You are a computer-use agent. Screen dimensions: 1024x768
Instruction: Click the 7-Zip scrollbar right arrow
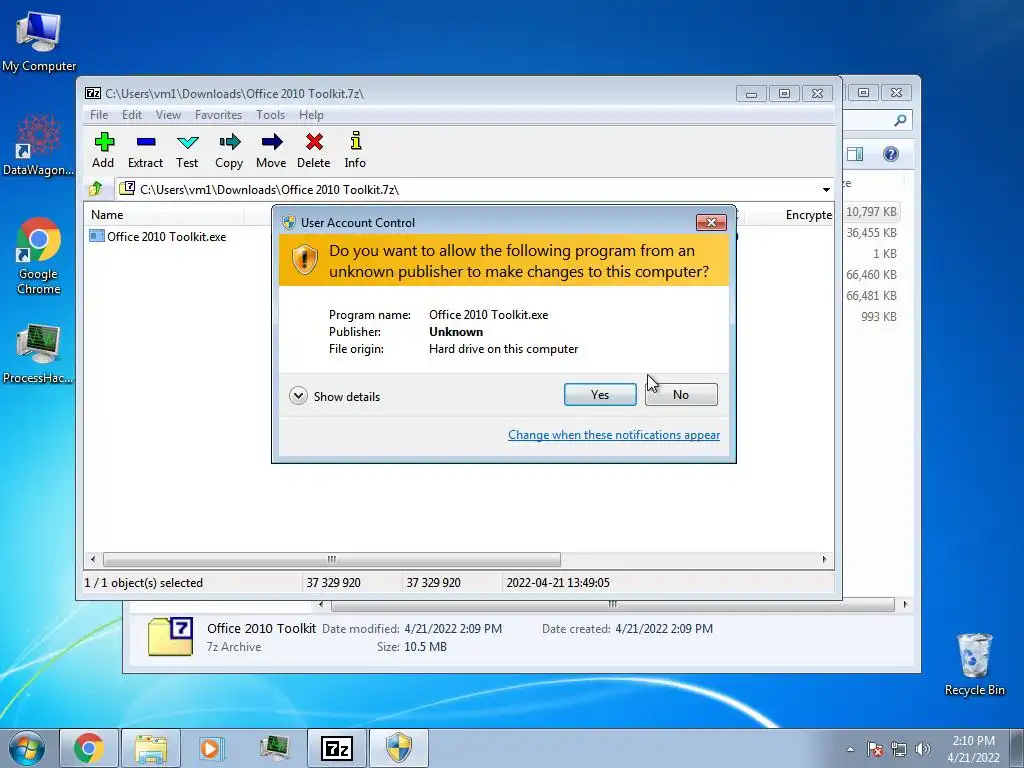coord(824,560)
